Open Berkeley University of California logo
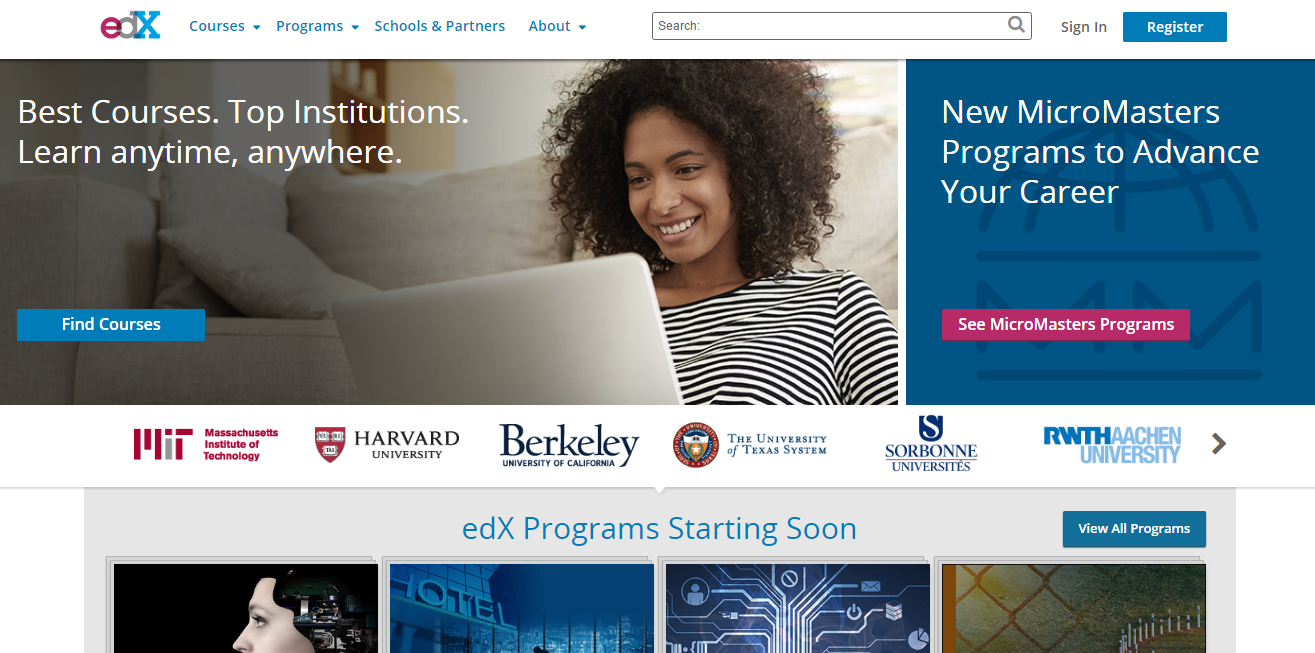The image size is (1315, 653). point(569,445)
